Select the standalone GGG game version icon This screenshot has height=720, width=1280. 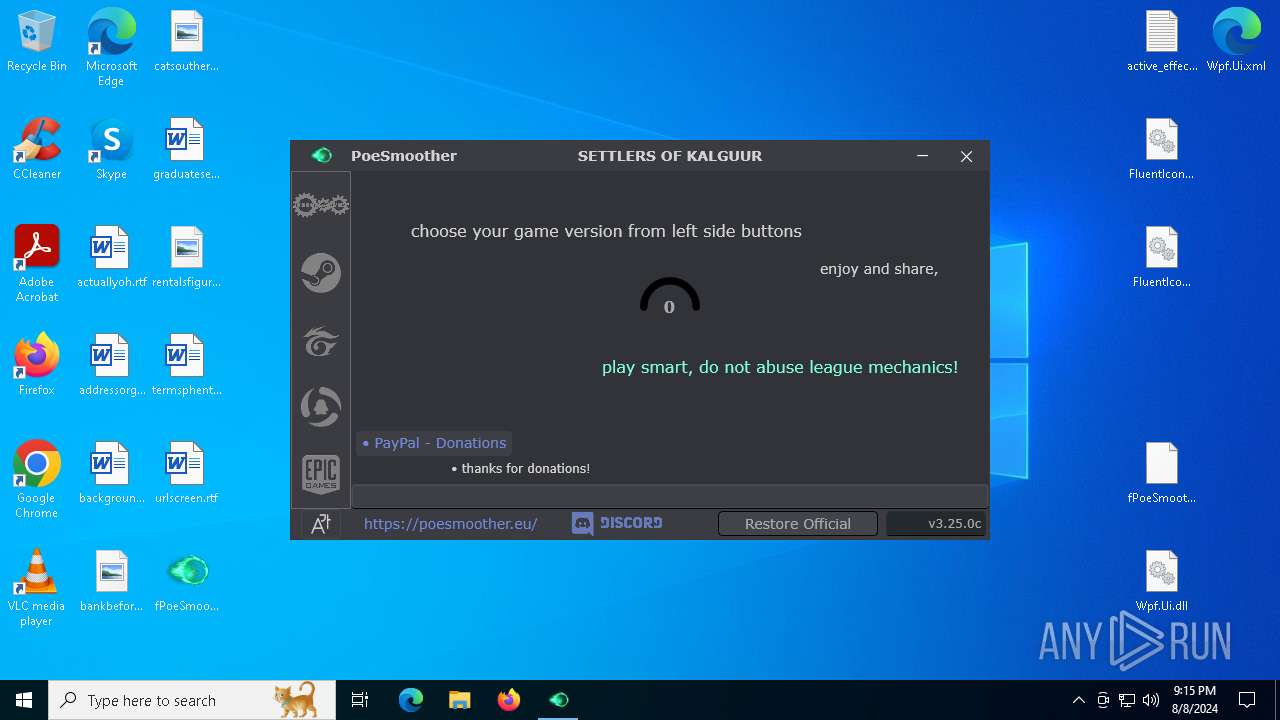(x=321, y=206)
